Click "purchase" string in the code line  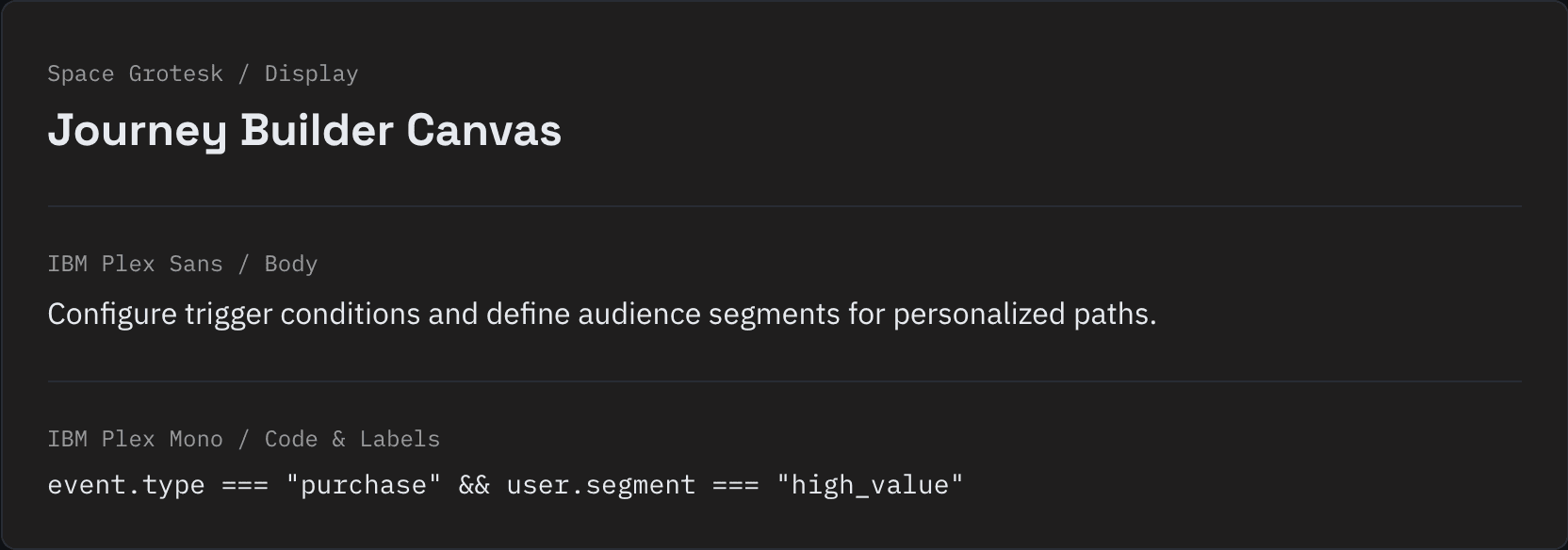tap(363, 485)
